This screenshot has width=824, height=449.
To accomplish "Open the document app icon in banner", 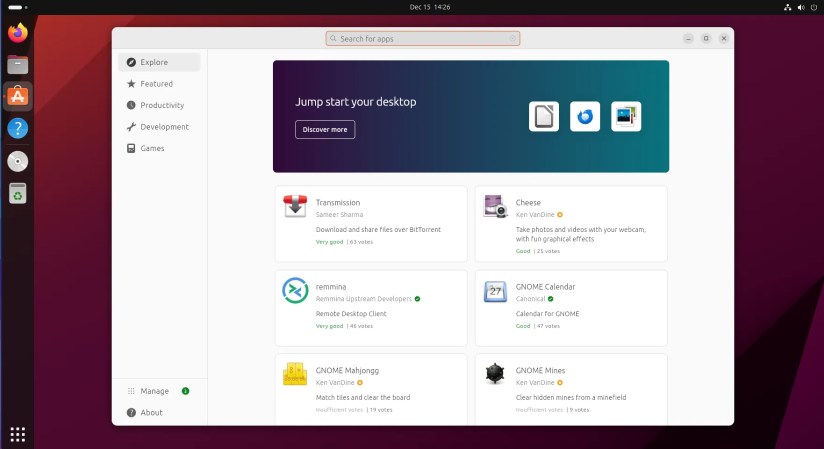I will point(544,116).
